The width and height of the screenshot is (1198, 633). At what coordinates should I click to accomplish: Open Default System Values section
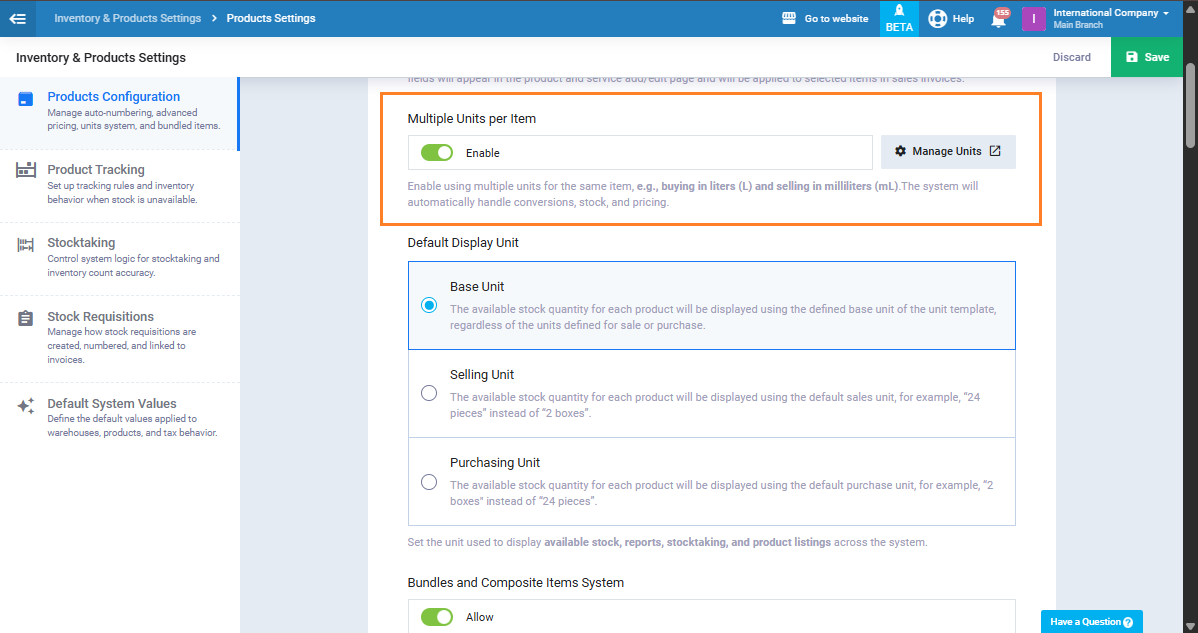tap(112, 404)
